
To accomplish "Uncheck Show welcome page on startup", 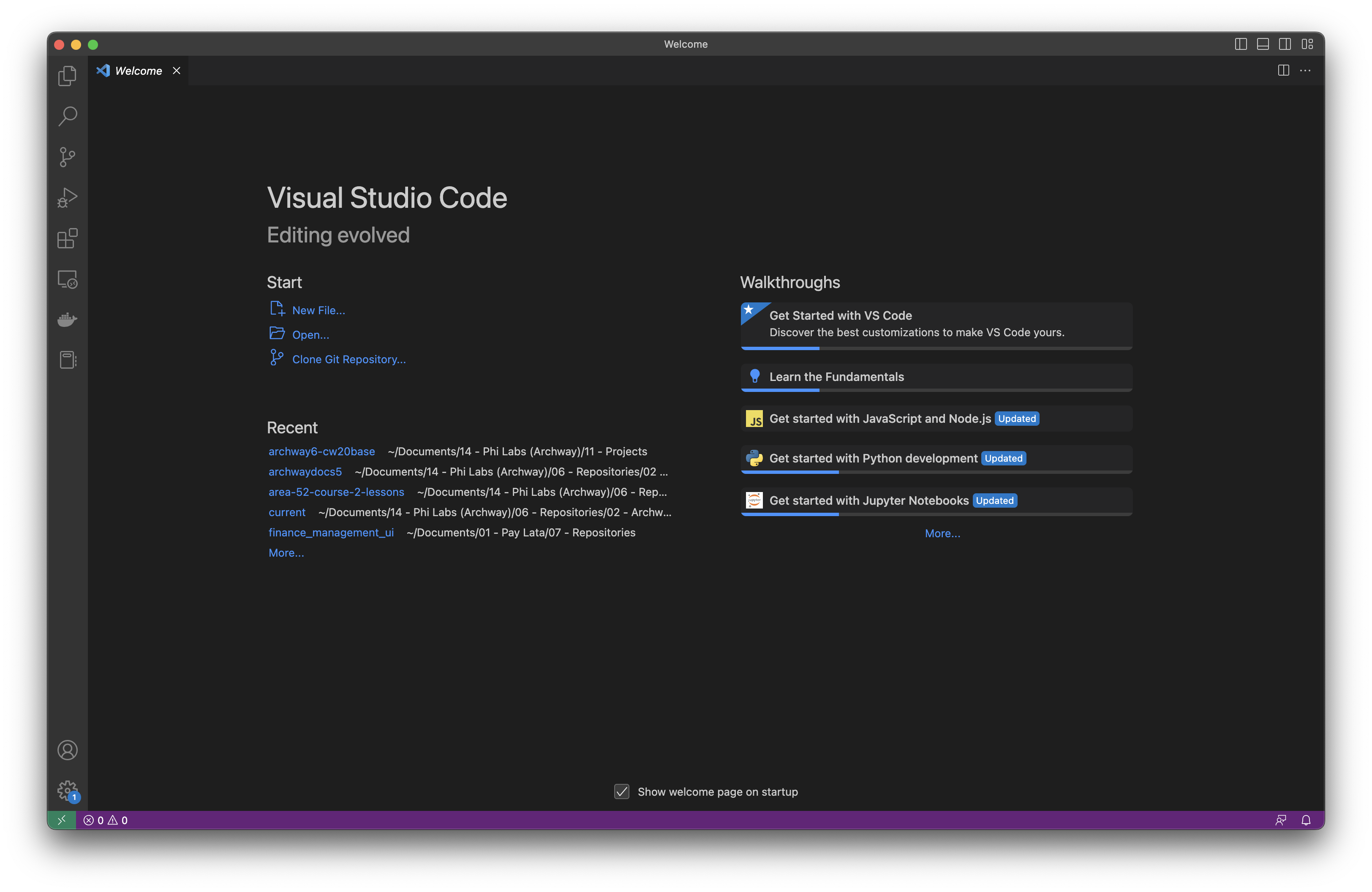I will click(x=621, y=792).
